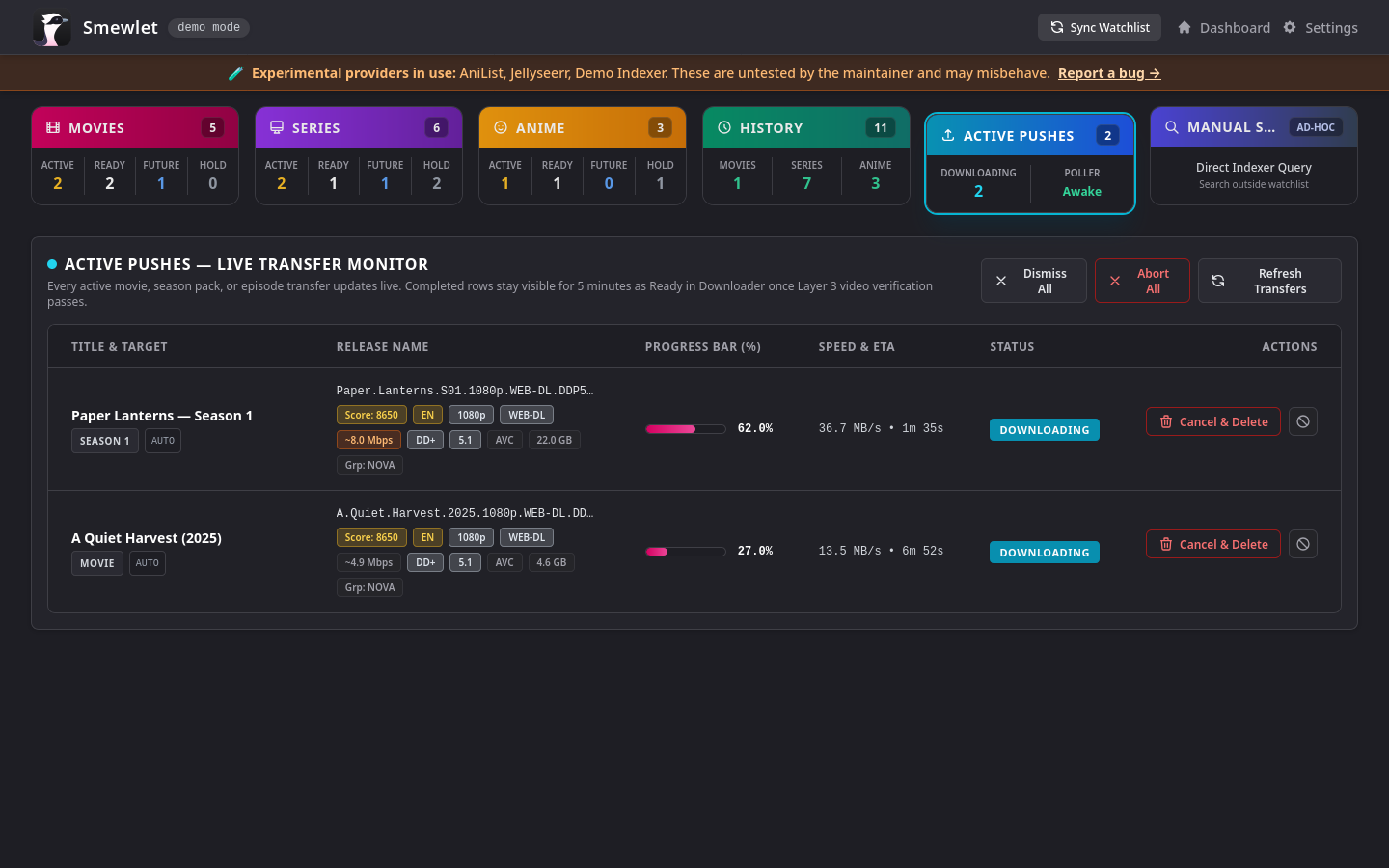Click the A.Quiet.Harvest.2025 release name
The width and height of the screenshot is (1389, 868).
pos(465,513)
